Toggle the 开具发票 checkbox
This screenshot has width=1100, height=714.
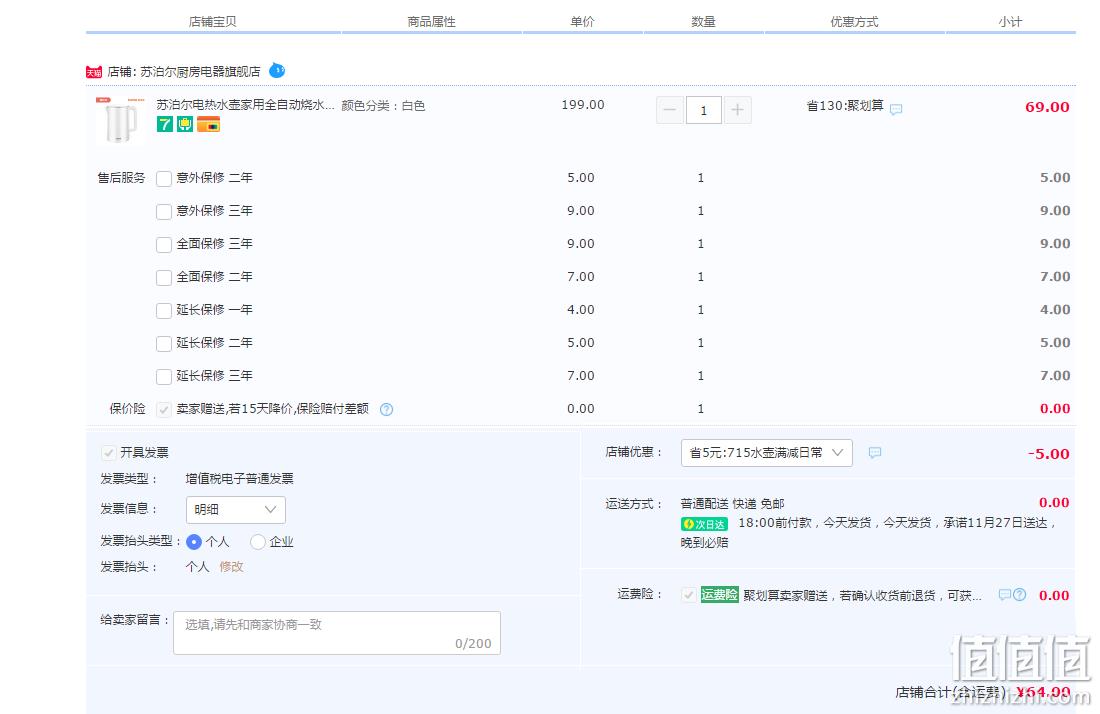(x=109, y=453)
